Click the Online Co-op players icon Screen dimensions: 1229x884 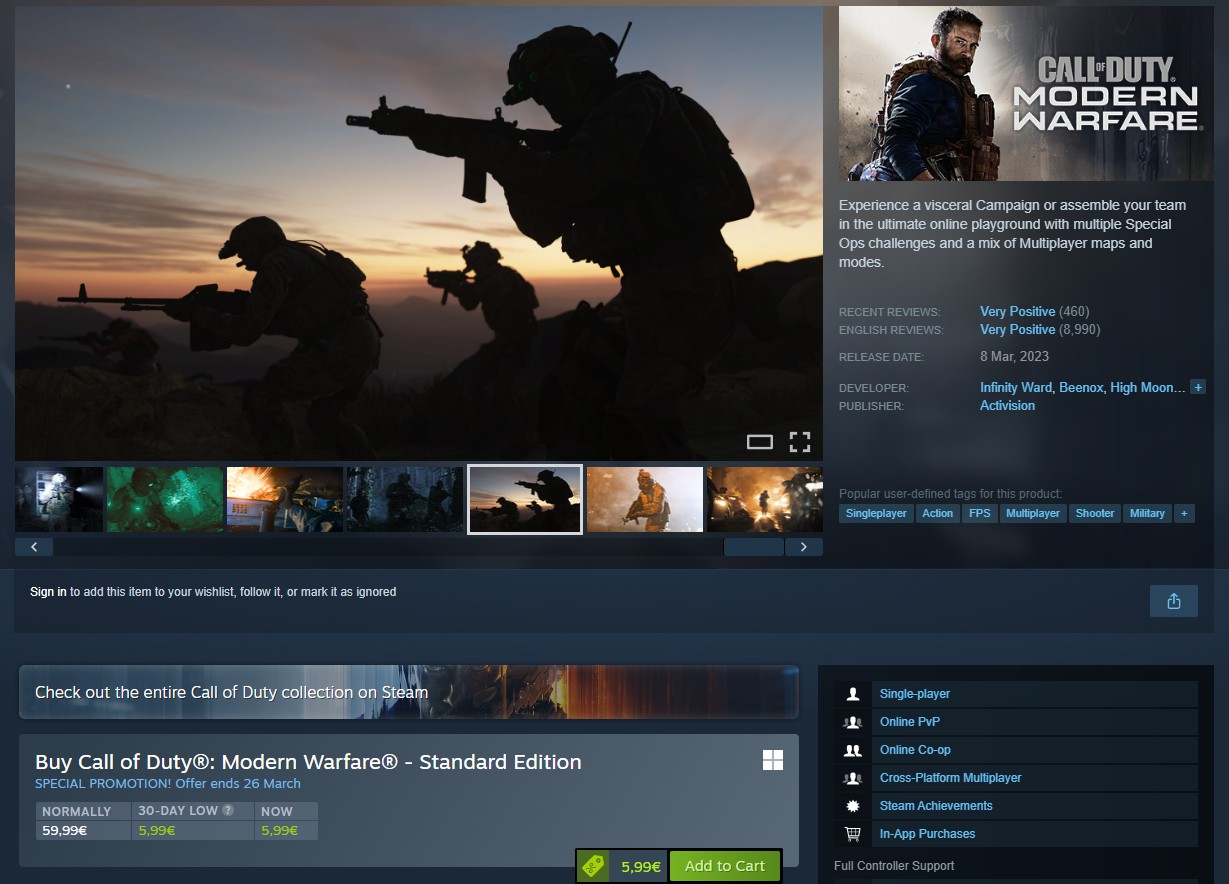click(x=853, y=750)
